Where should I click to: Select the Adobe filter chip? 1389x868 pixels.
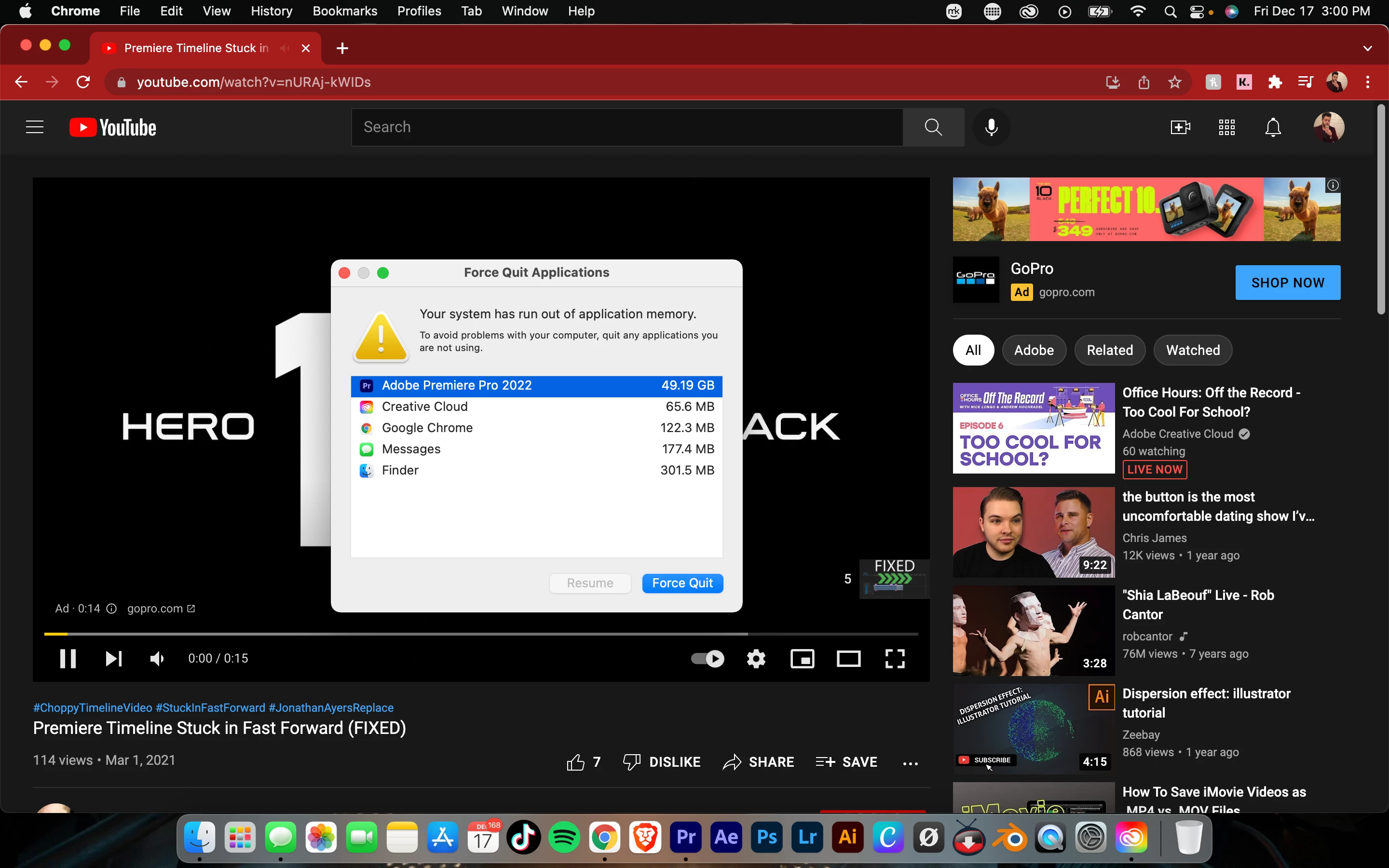coord(1034,350)
